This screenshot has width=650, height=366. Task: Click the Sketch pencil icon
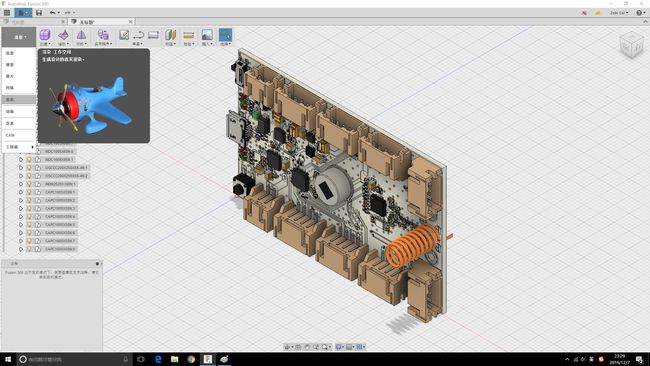124,35
